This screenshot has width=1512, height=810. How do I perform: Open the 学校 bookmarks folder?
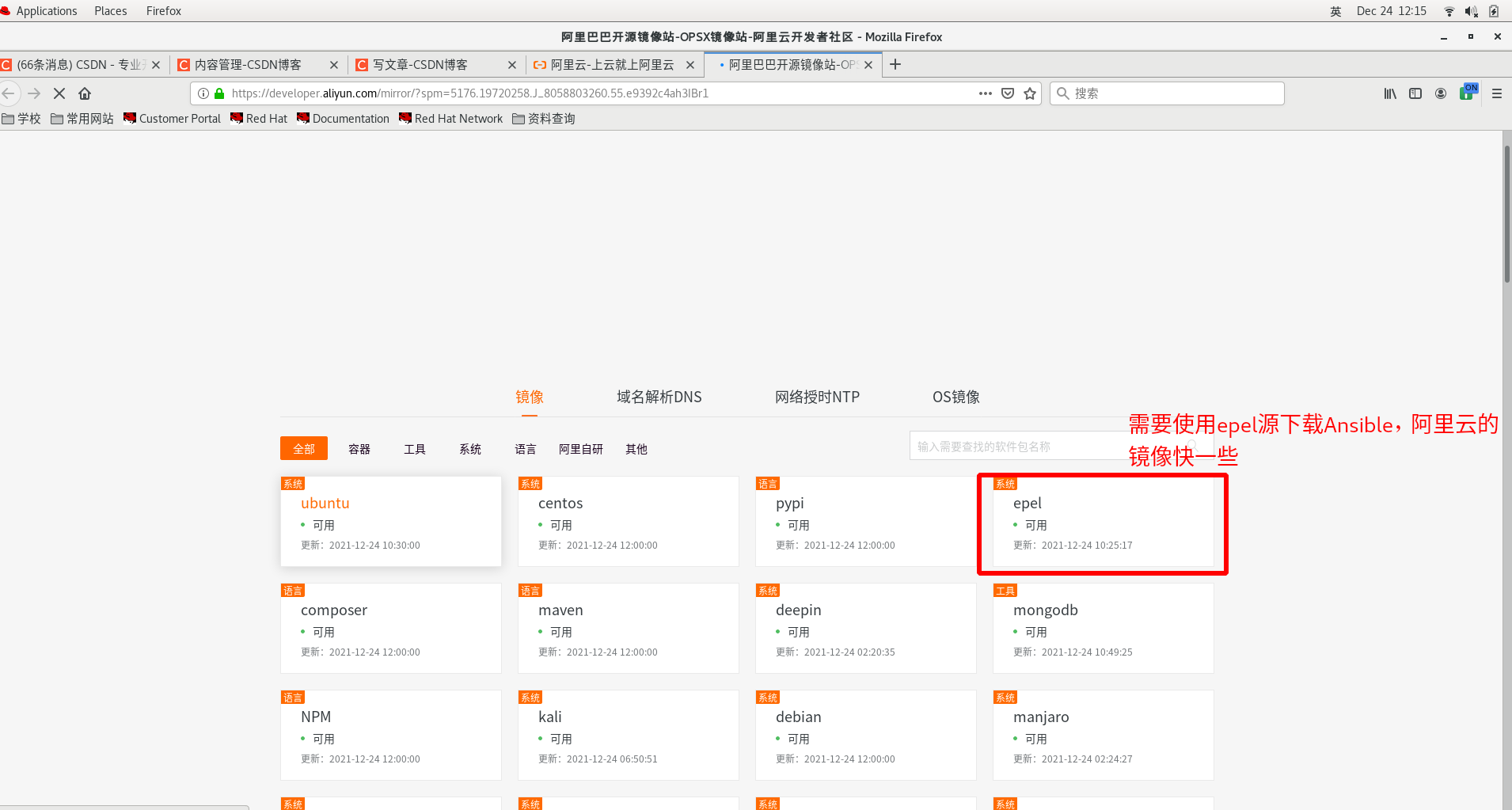pyautogui.click(x=21, y=119)
